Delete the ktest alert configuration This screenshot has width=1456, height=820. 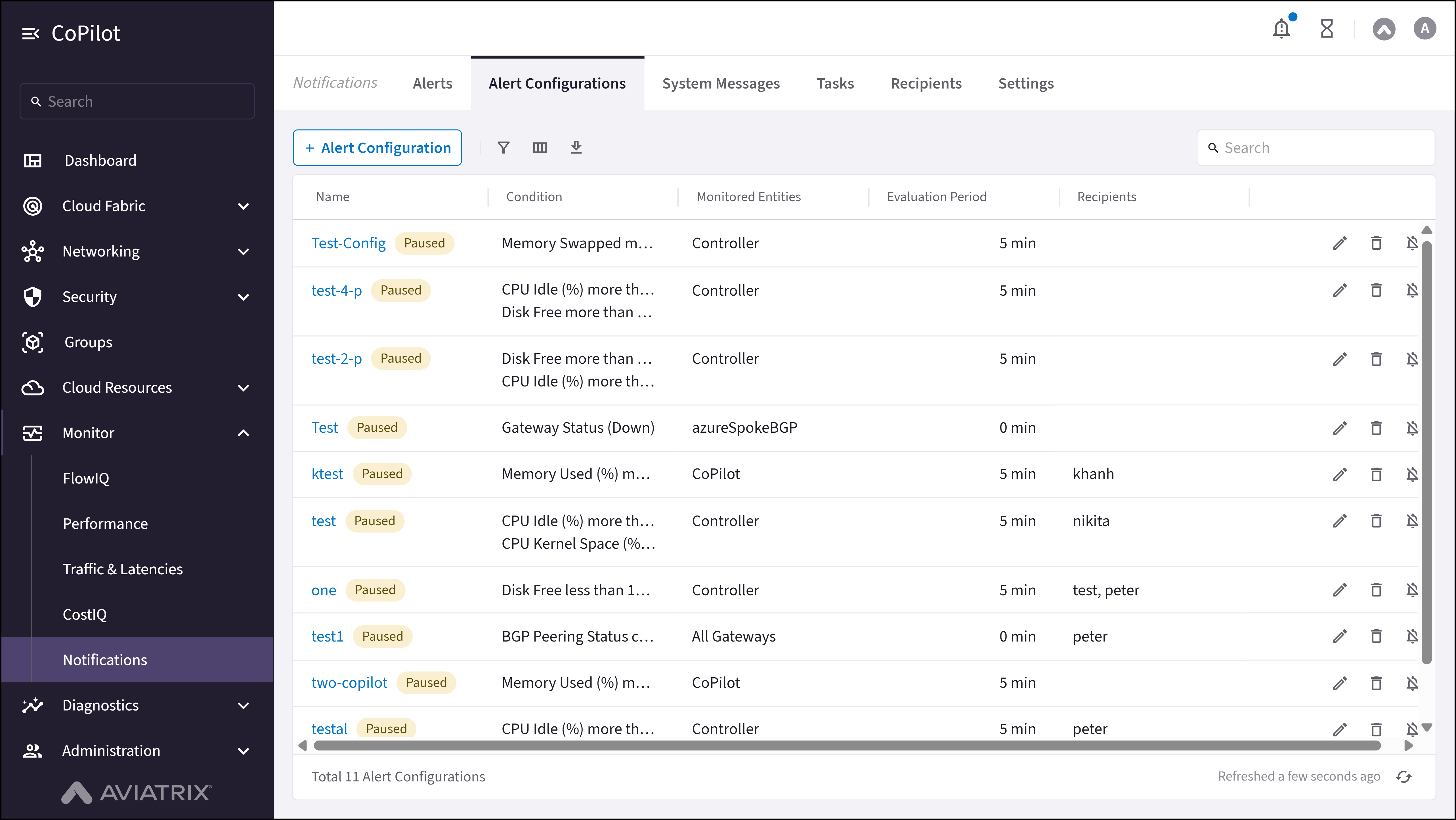[x=1376, y=474]
